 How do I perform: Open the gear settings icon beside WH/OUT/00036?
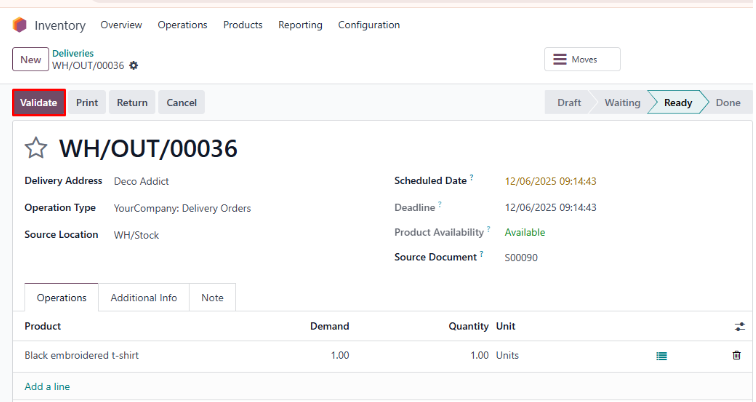(134, 66)
